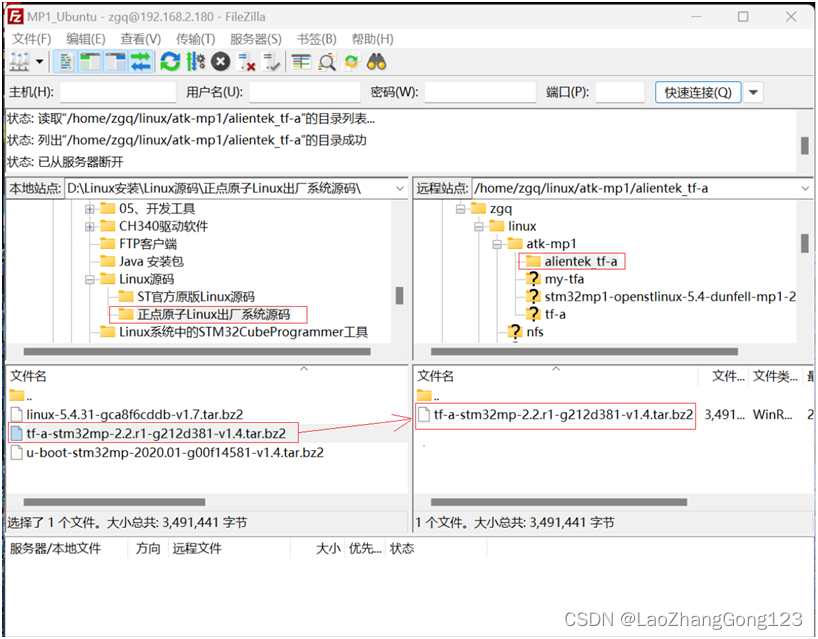Disconnect from the current server
The height and width of the screenshot is (639, 818).
pyautogui.click(x=243, y=61)
